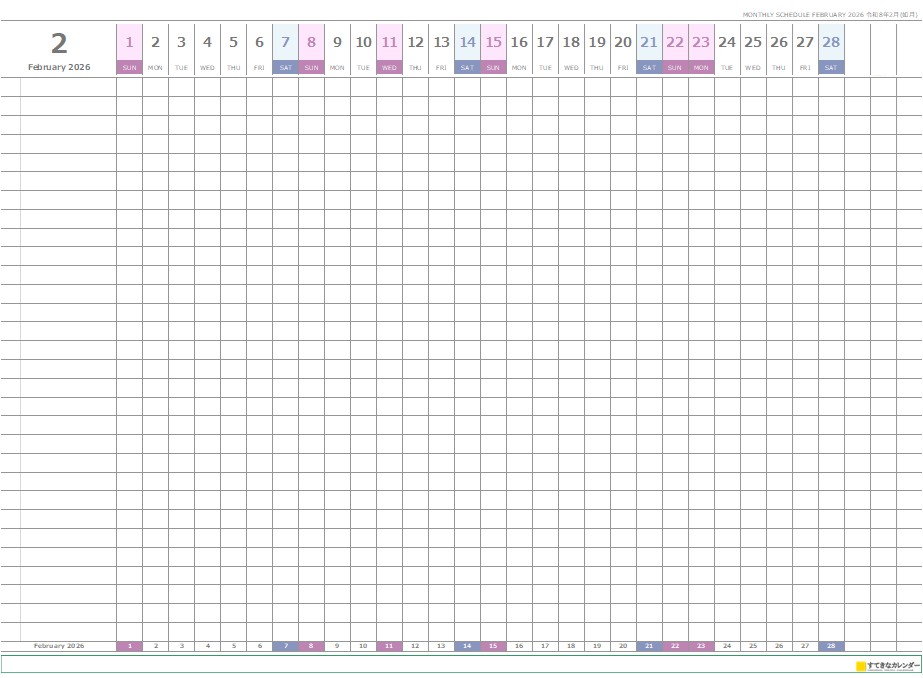Click the February 2026 label in the bottom row
This screenshot has width=923, height=678.
coord(59,646)
